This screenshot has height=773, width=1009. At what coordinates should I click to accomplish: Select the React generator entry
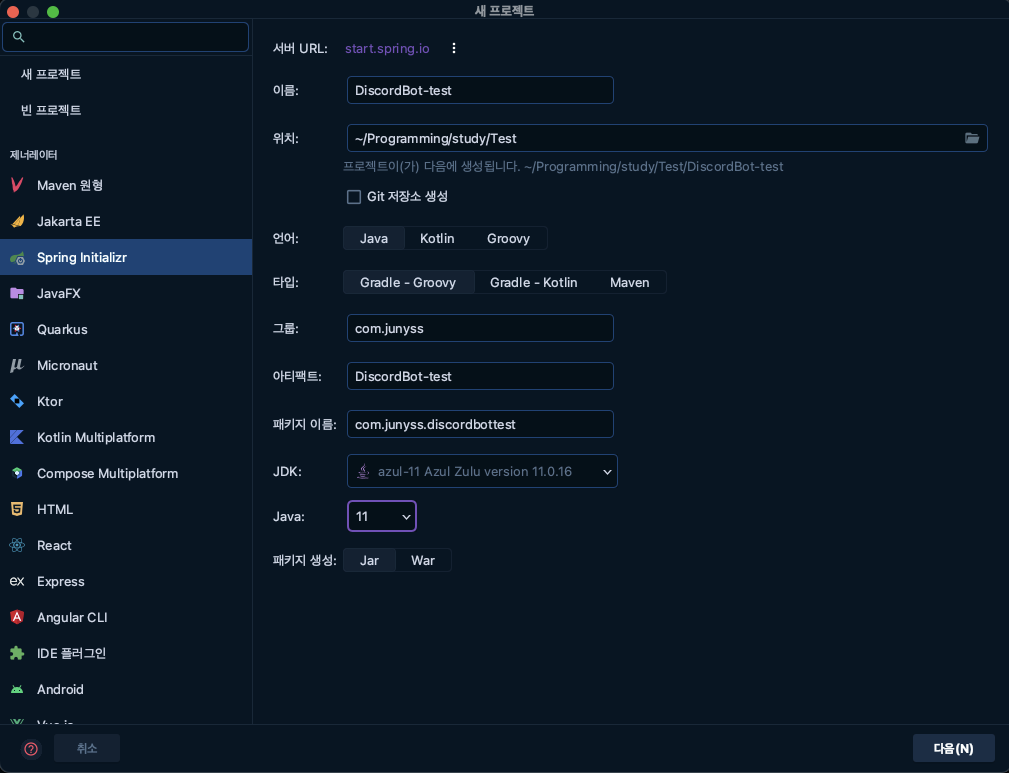[126, 545]
